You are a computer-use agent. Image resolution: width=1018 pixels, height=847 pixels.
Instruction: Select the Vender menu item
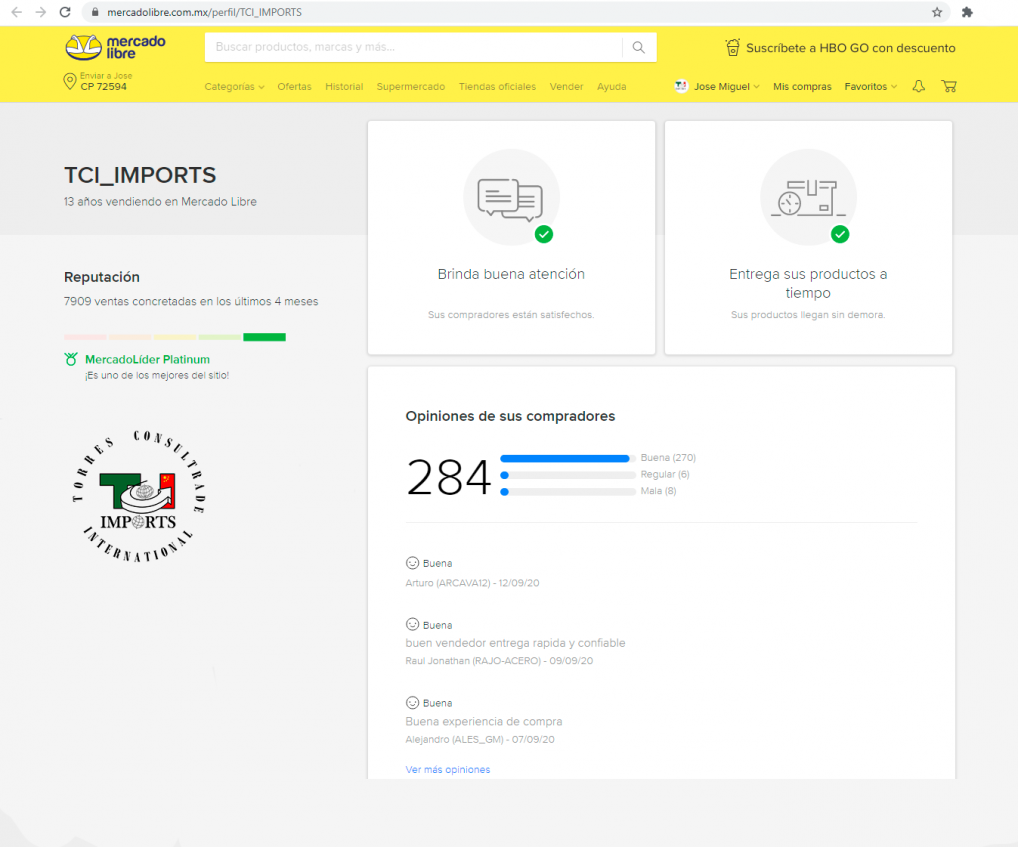(566, 86)
